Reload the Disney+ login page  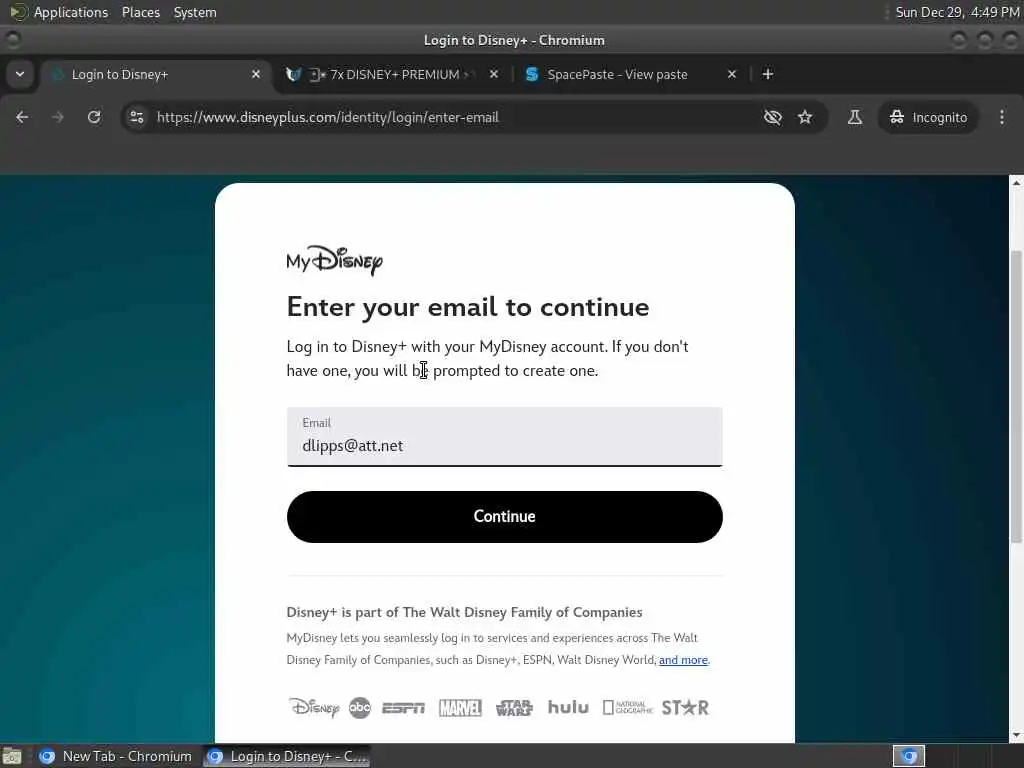[x=94, y=118]
